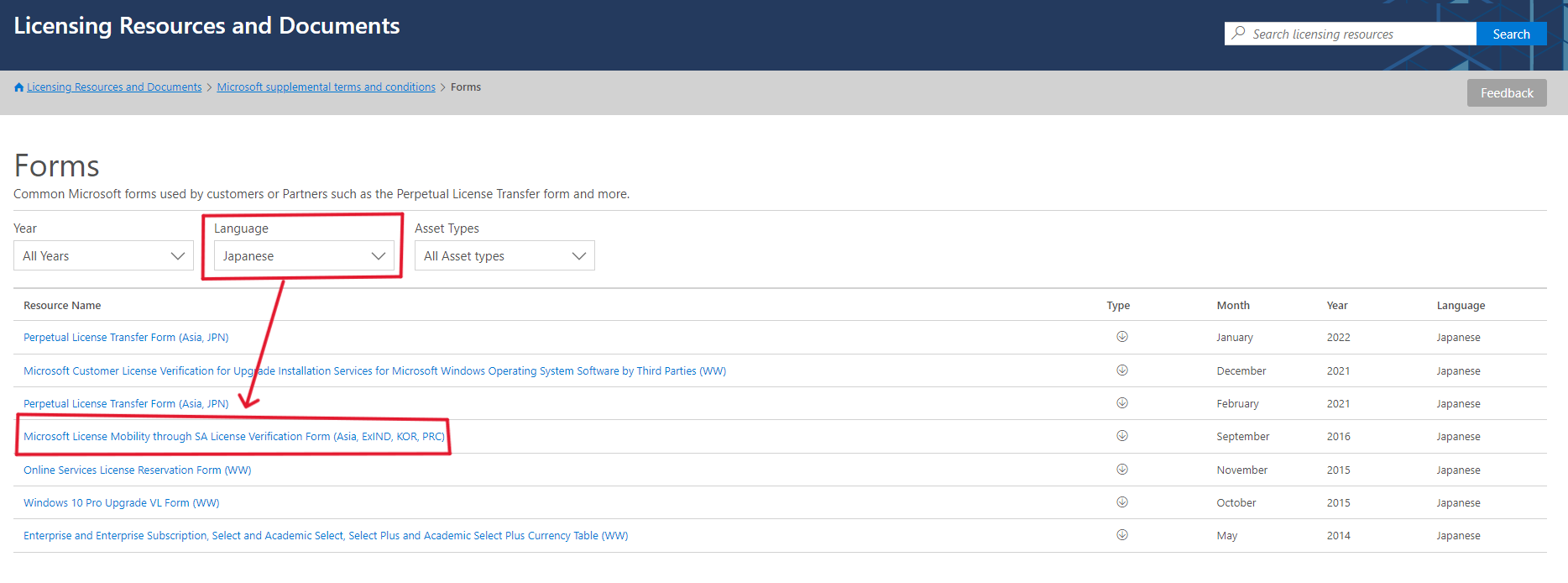Click the November month cell
Image resolution: width=1568 pixels, height=583 pixels.
[x=1242, y=470]
